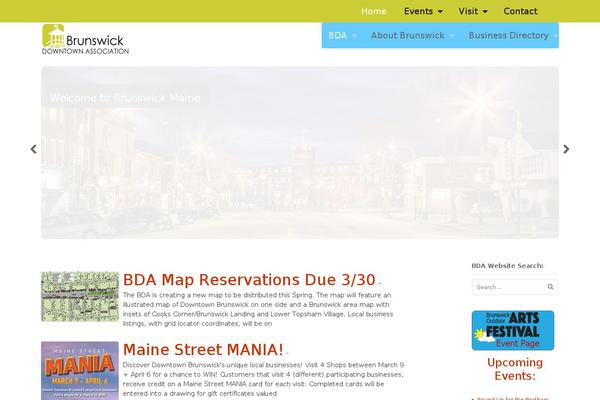Go to previous slide arrow
The height and width of the screenshot is (400, 600).
tap(33, 149)
